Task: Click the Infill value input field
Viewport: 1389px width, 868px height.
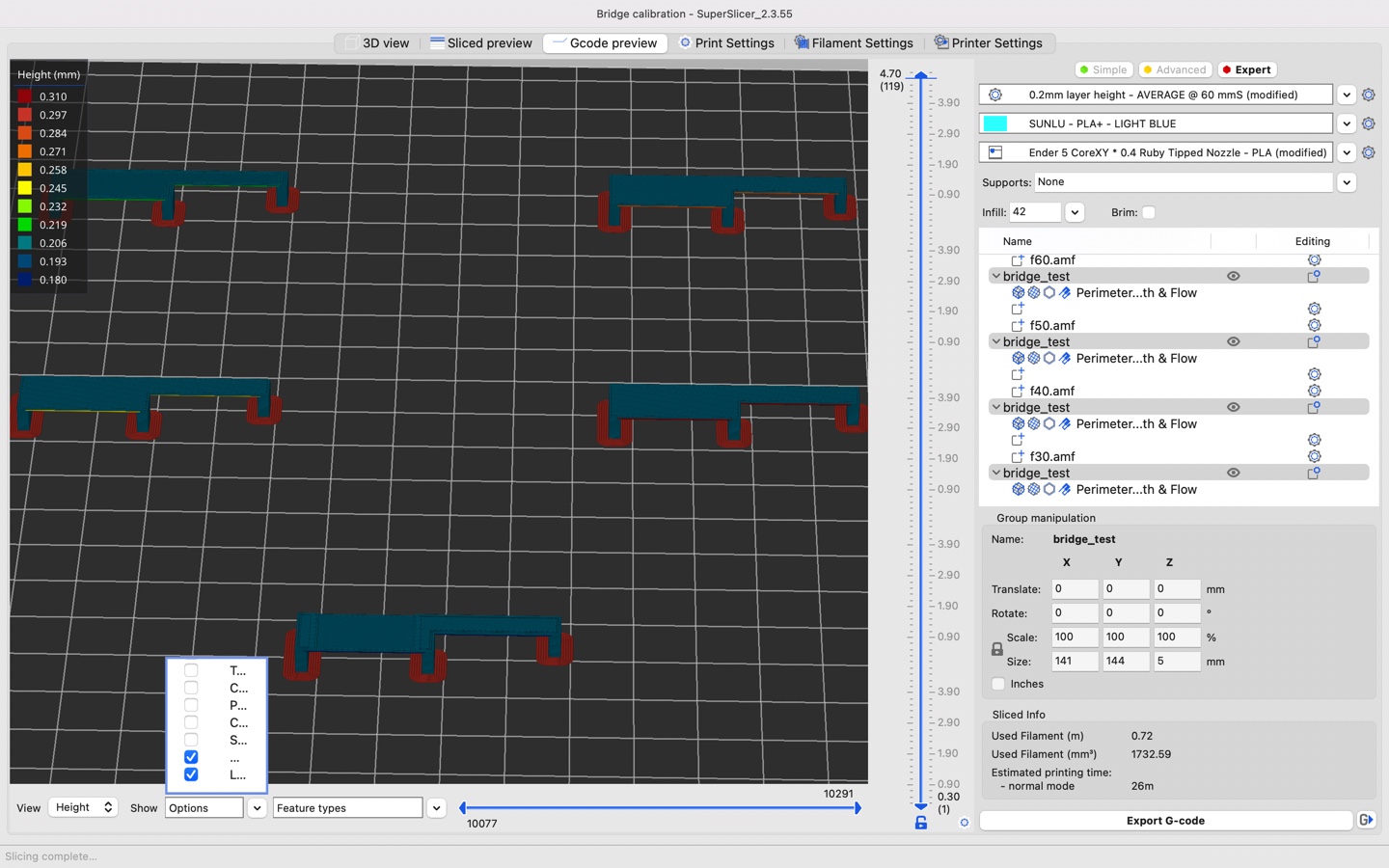Action: click(1037, 212)
